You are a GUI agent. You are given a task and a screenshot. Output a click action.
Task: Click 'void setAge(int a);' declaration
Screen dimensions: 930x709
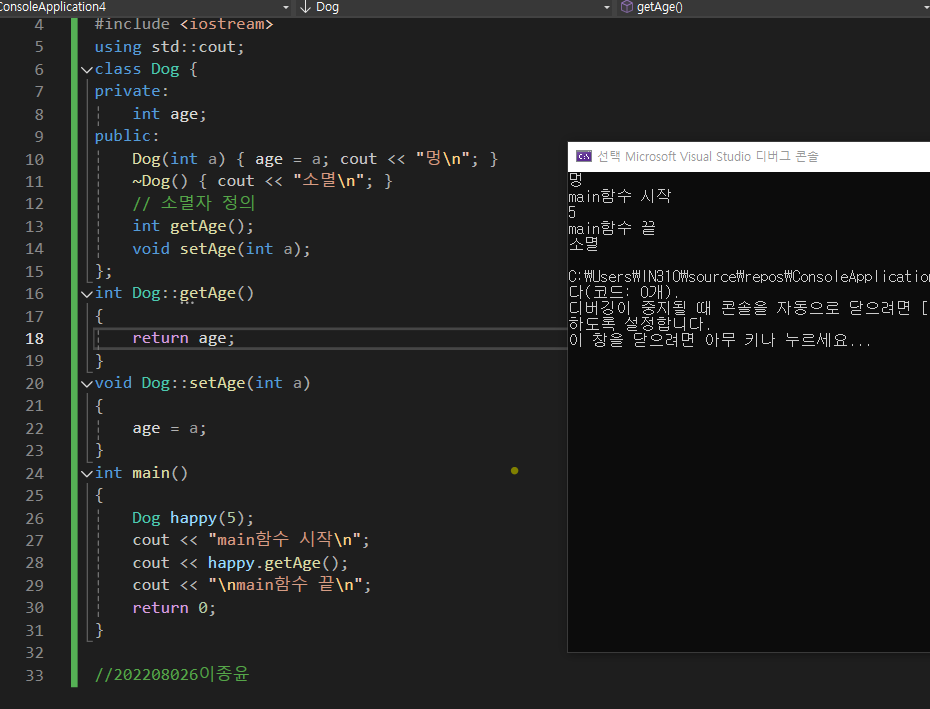(x=221, y=249)
